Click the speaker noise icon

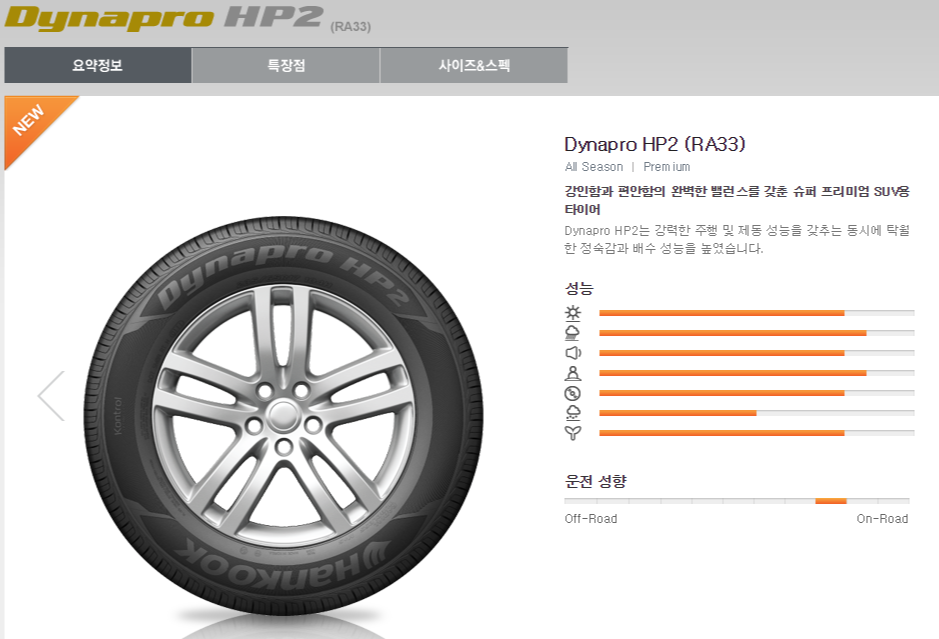point(573,353)
